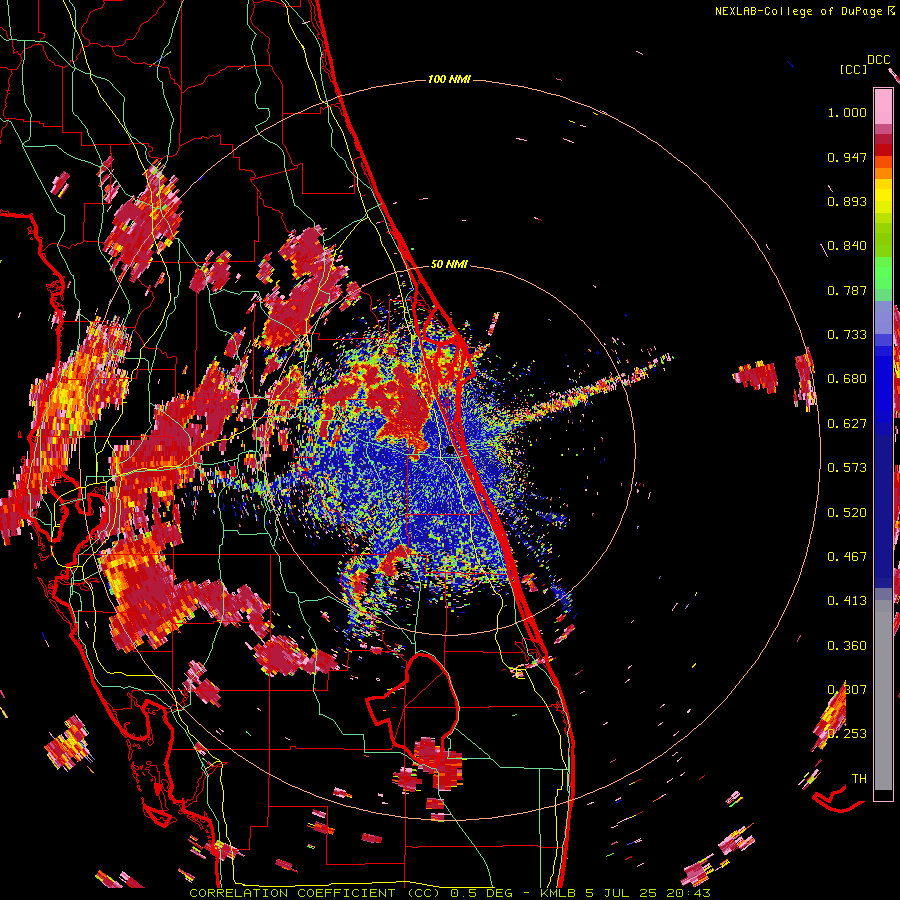
Task: Click the [CC] legend unit label
Action: [x=854, y=69]
